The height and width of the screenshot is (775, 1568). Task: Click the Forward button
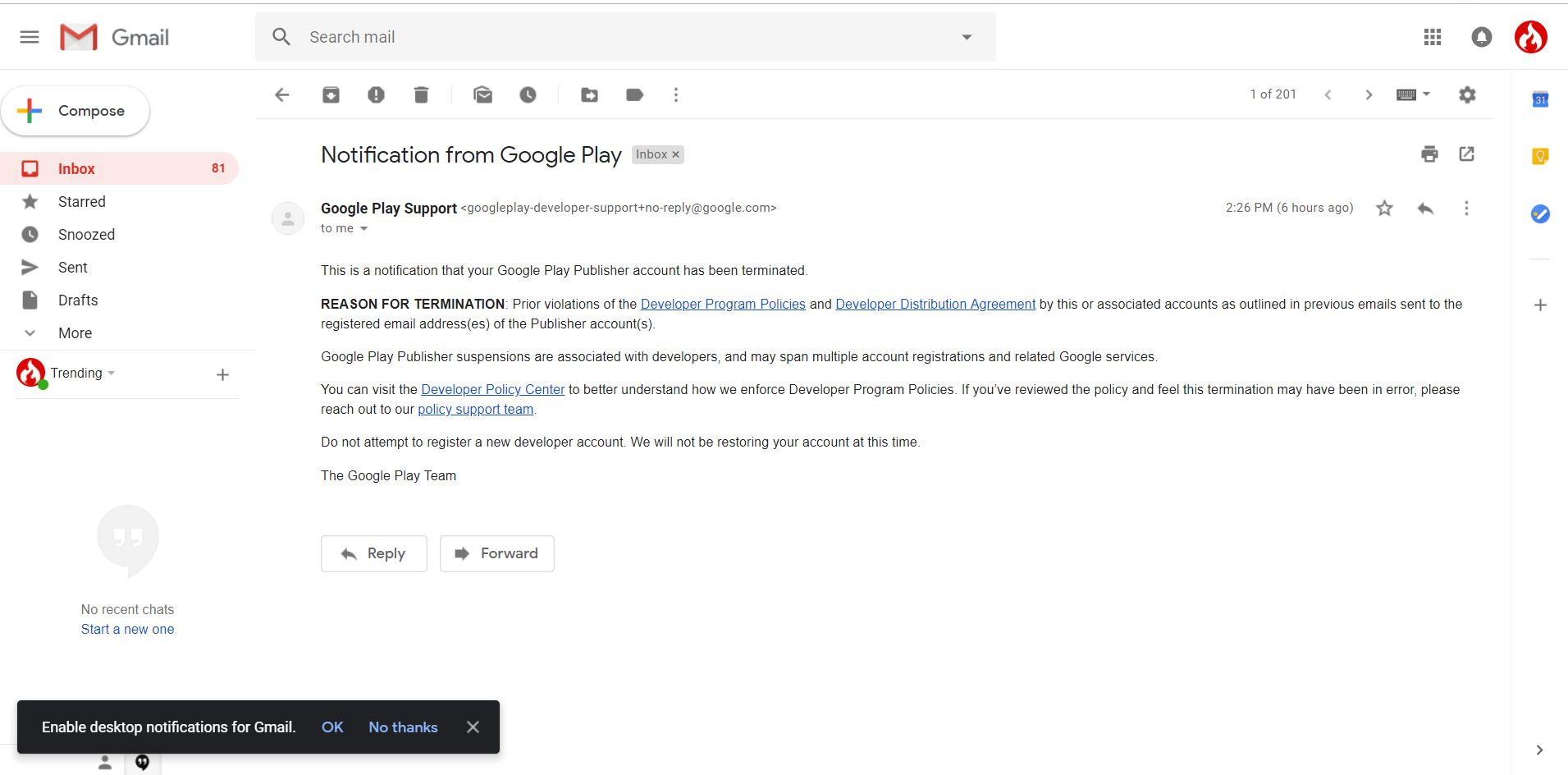tap(497, 553)
